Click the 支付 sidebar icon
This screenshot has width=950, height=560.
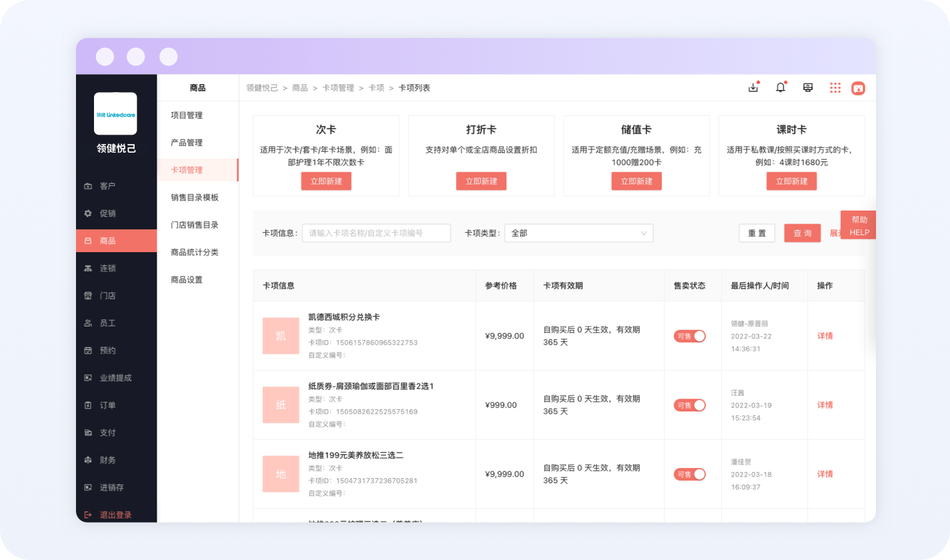(88, 433)
